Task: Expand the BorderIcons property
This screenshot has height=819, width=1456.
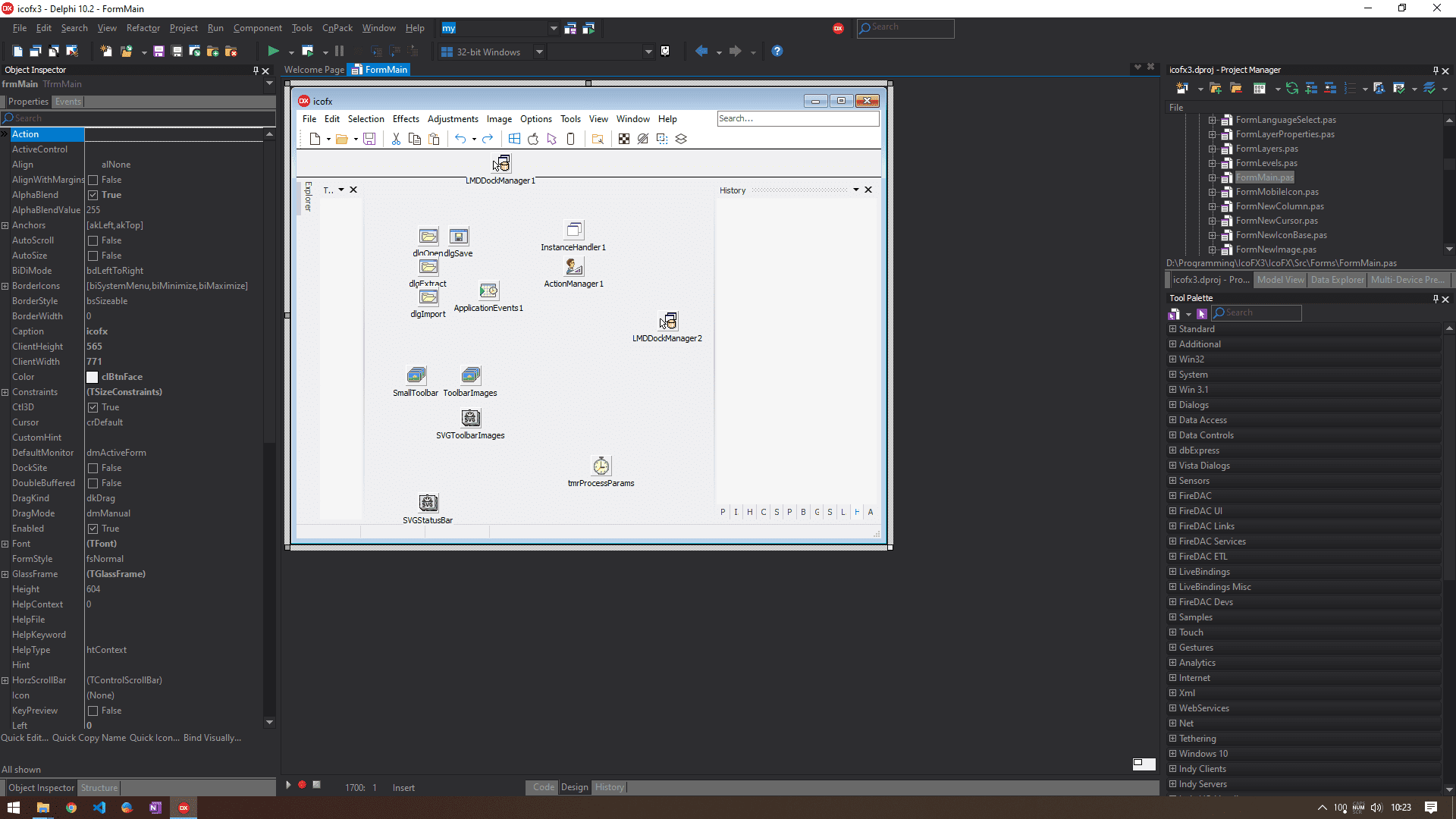Action: pyautogui.click(x=5, y=286)
